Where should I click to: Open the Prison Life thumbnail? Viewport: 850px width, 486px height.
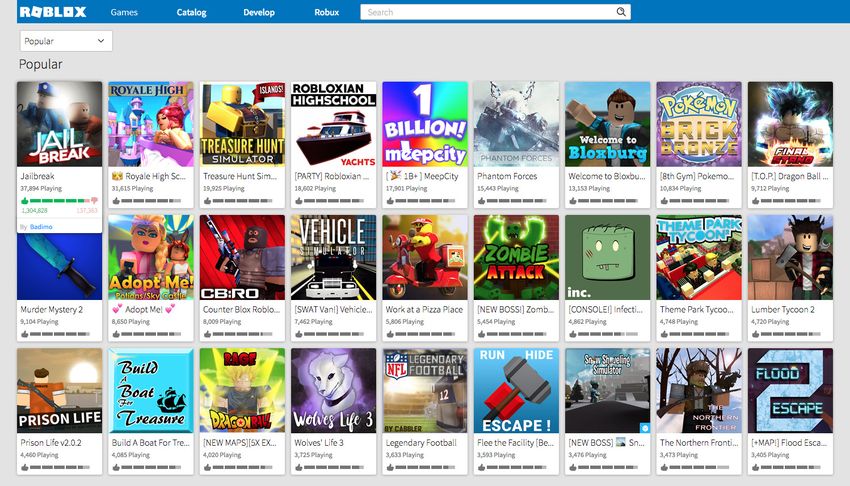60,391
